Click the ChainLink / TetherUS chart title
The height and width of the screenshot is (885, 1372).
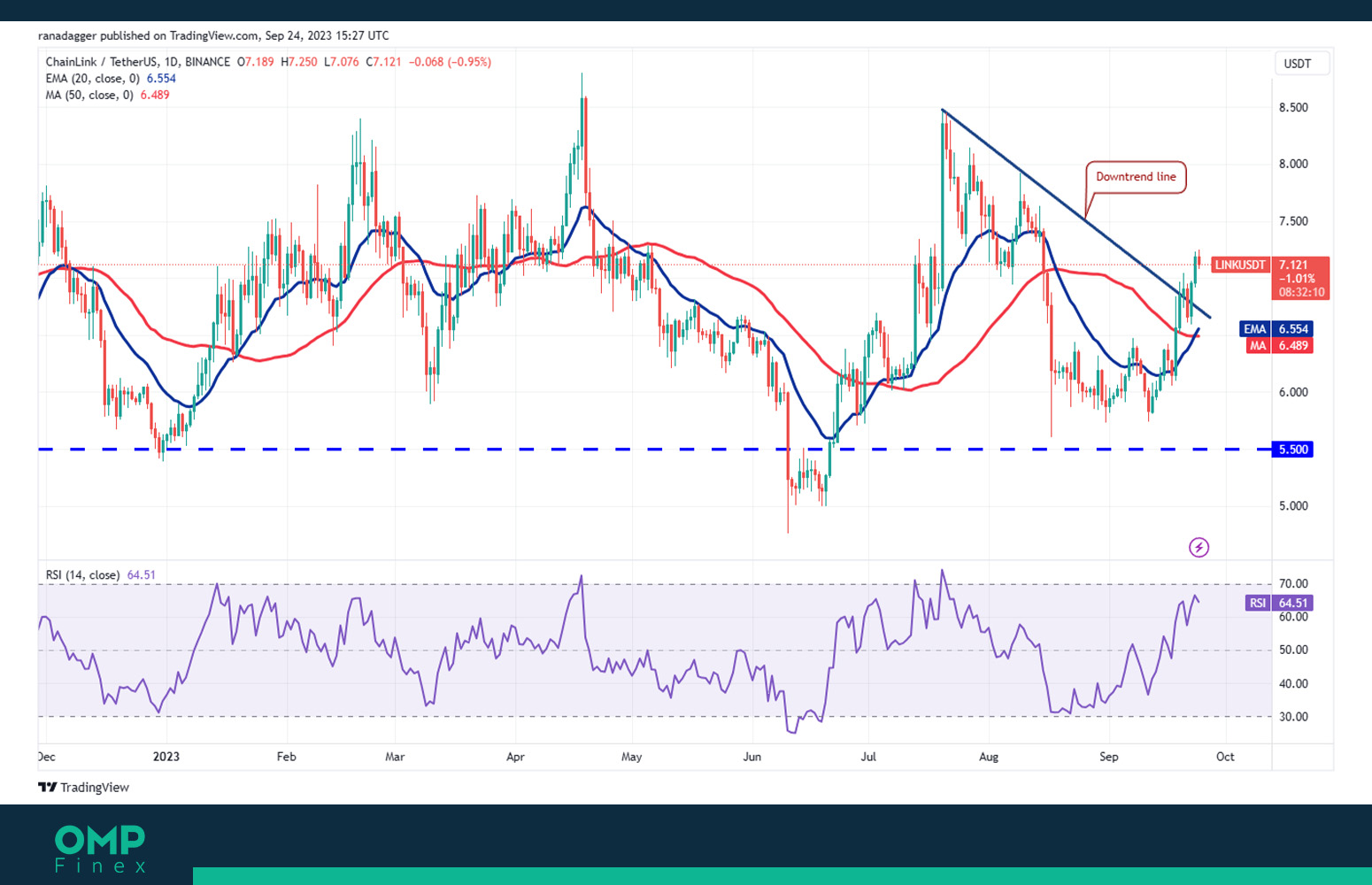point(138,62)
